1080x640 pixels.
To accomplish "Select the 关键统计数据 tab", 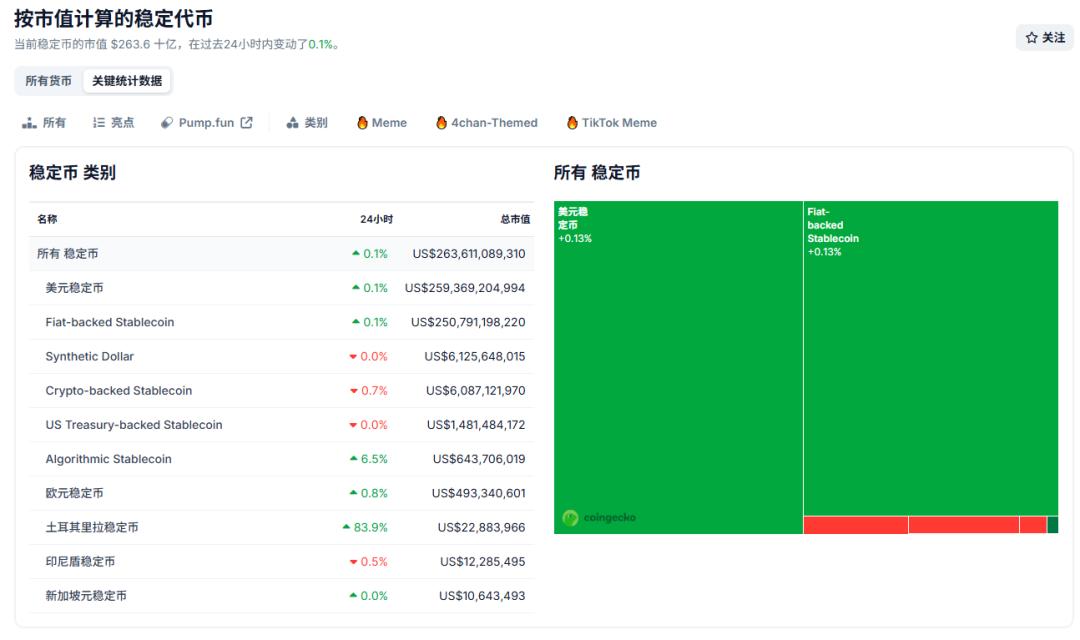I will (x=127, y=81).
